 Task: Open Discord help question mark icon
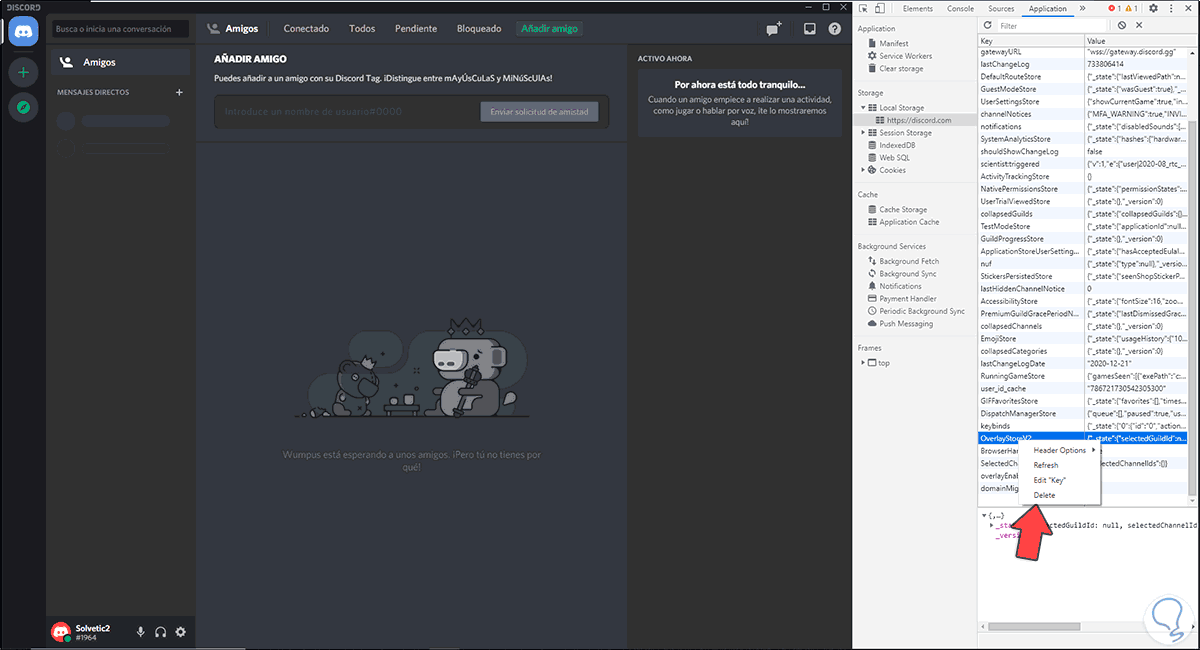coord(834,29)
